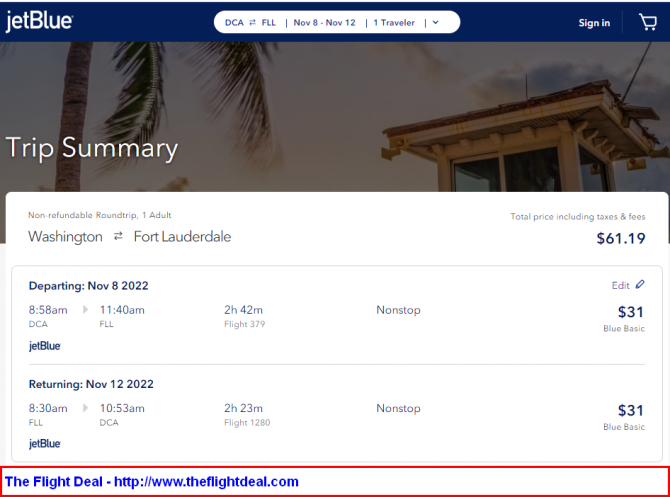This screenshot has height=497, width=670.
Task: Click '2h 42m' duration
Action: [244, 310]
